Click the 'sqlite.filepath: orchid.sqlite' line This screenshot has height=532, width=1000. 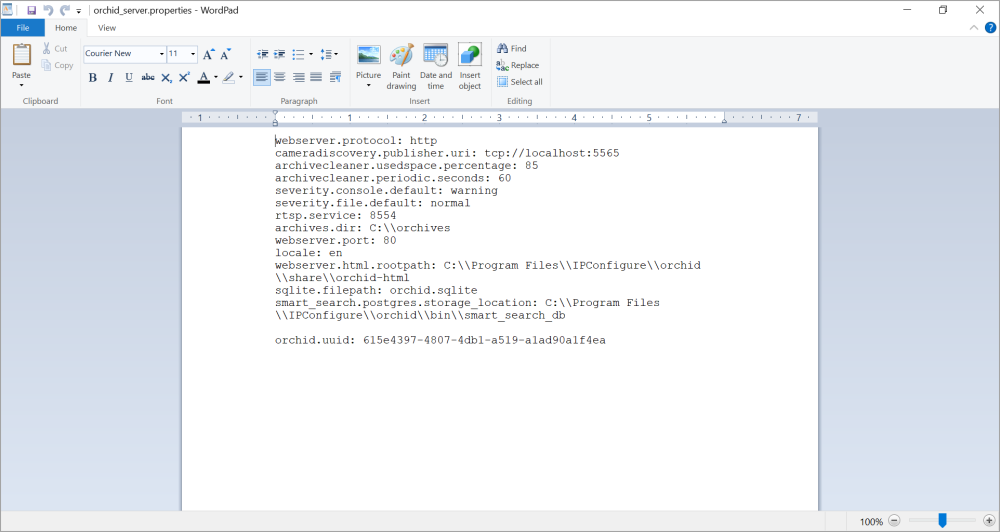[x=376, y=290]
